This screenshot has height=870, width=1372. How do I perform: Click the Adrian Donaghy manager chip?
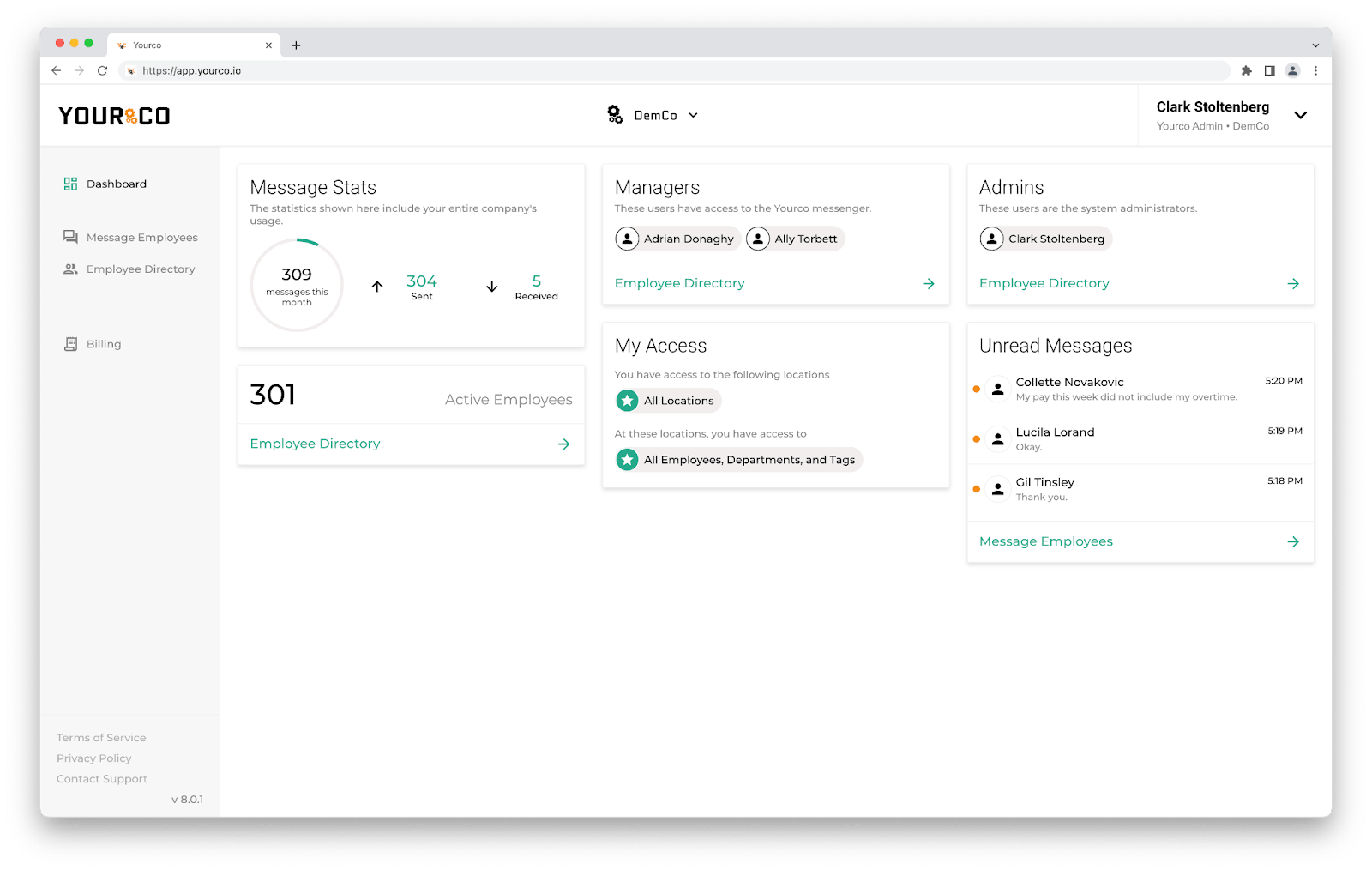coord(677,239)
